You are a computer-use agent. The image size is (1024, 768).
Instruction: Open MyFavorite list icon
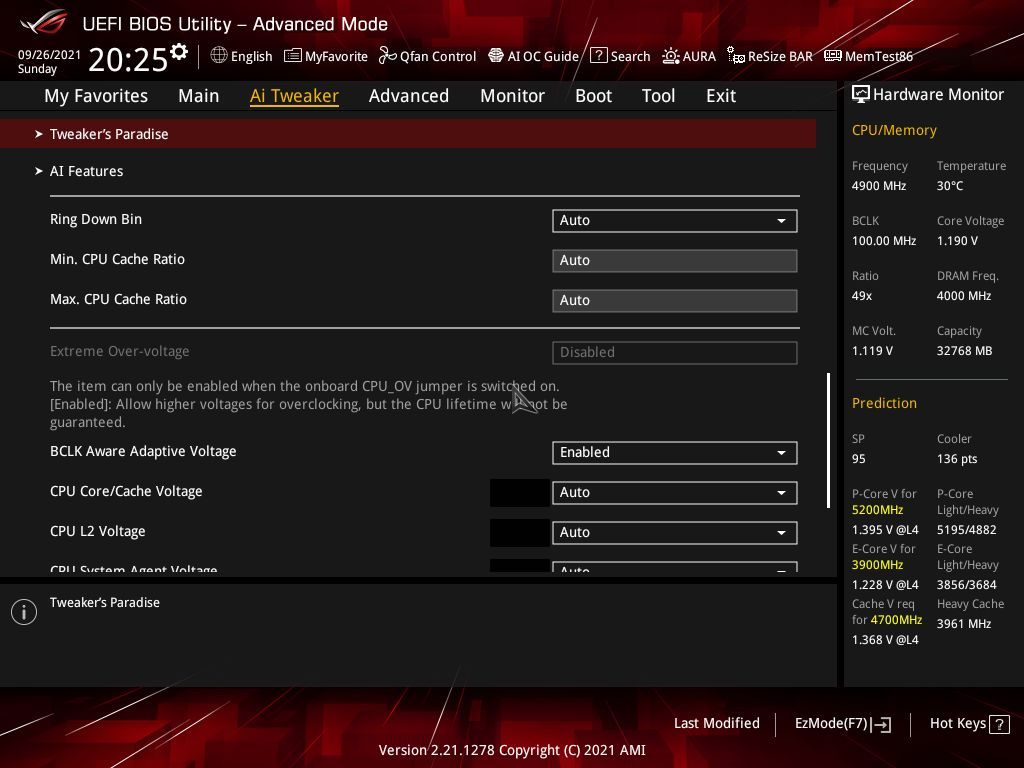(293, 56)
